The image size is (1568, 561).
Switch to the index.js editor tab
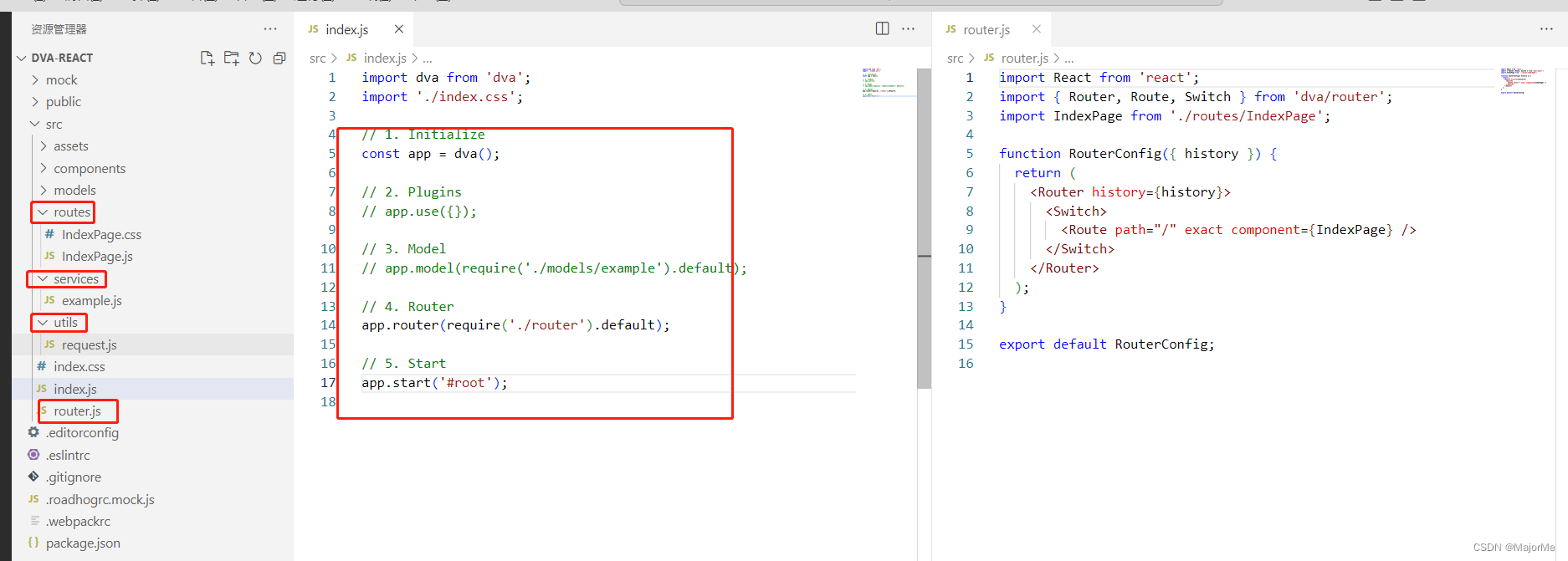(x=354, y=29)
